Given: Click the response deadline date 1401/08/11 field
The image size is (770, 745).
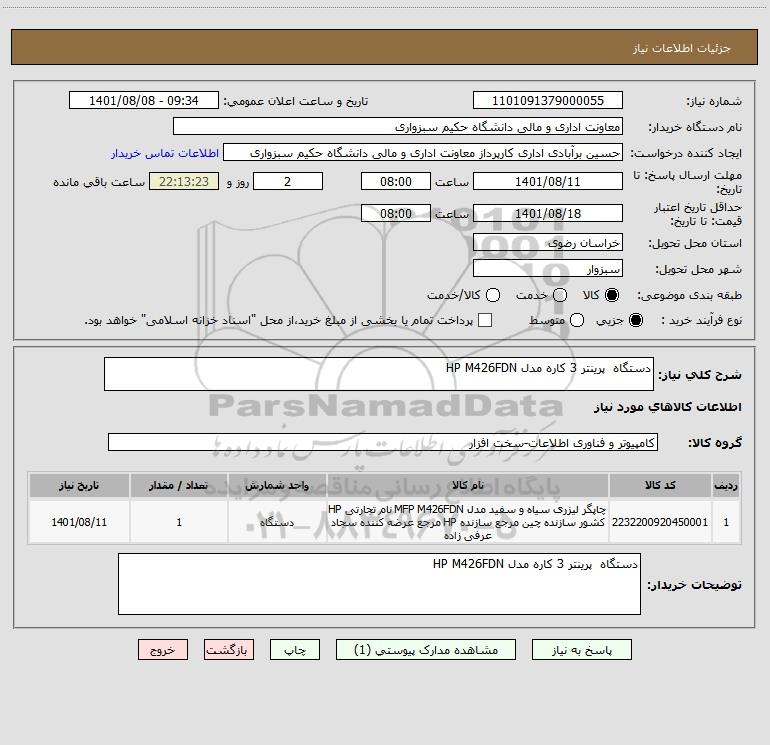Looking at the screenshot, I should 548,181.
